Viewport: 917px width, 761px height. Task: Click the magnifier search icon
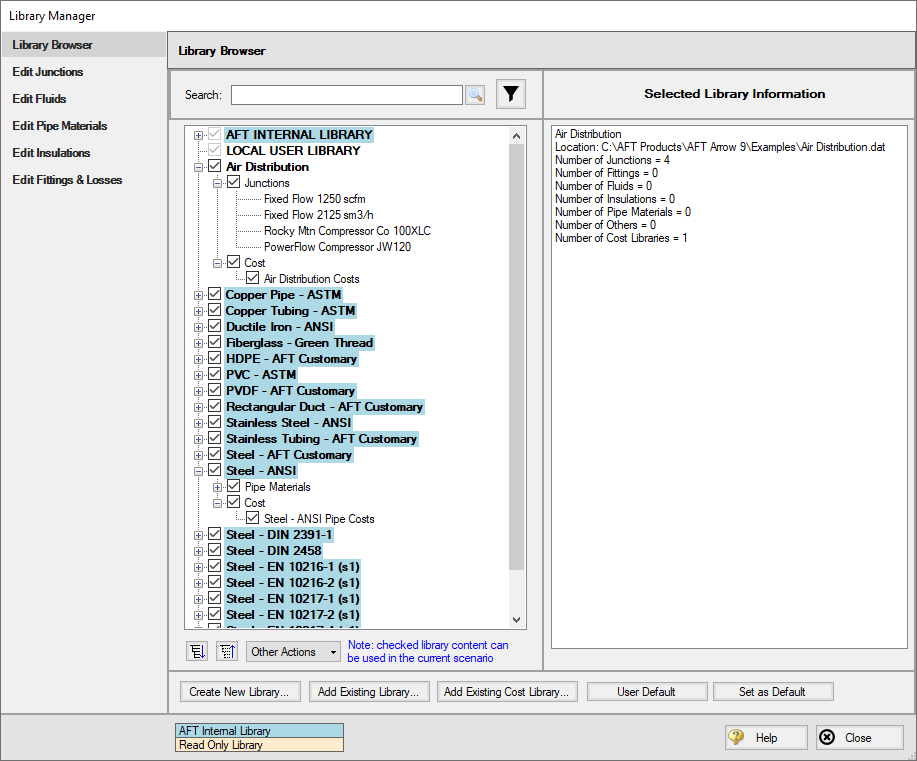tap(475, 95)
